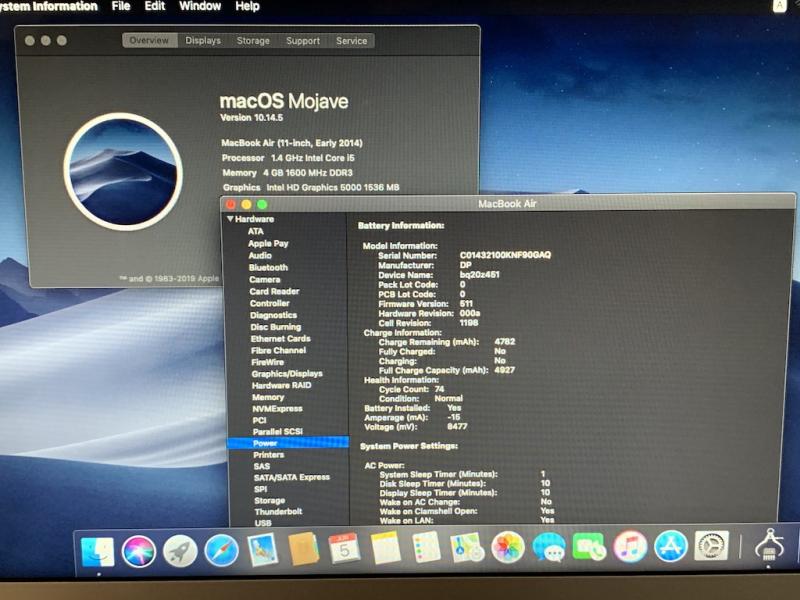Screen dimensions: 800x600
Task: Select Bluetooth in the sidebar
Action: click(x=268, y=267)
